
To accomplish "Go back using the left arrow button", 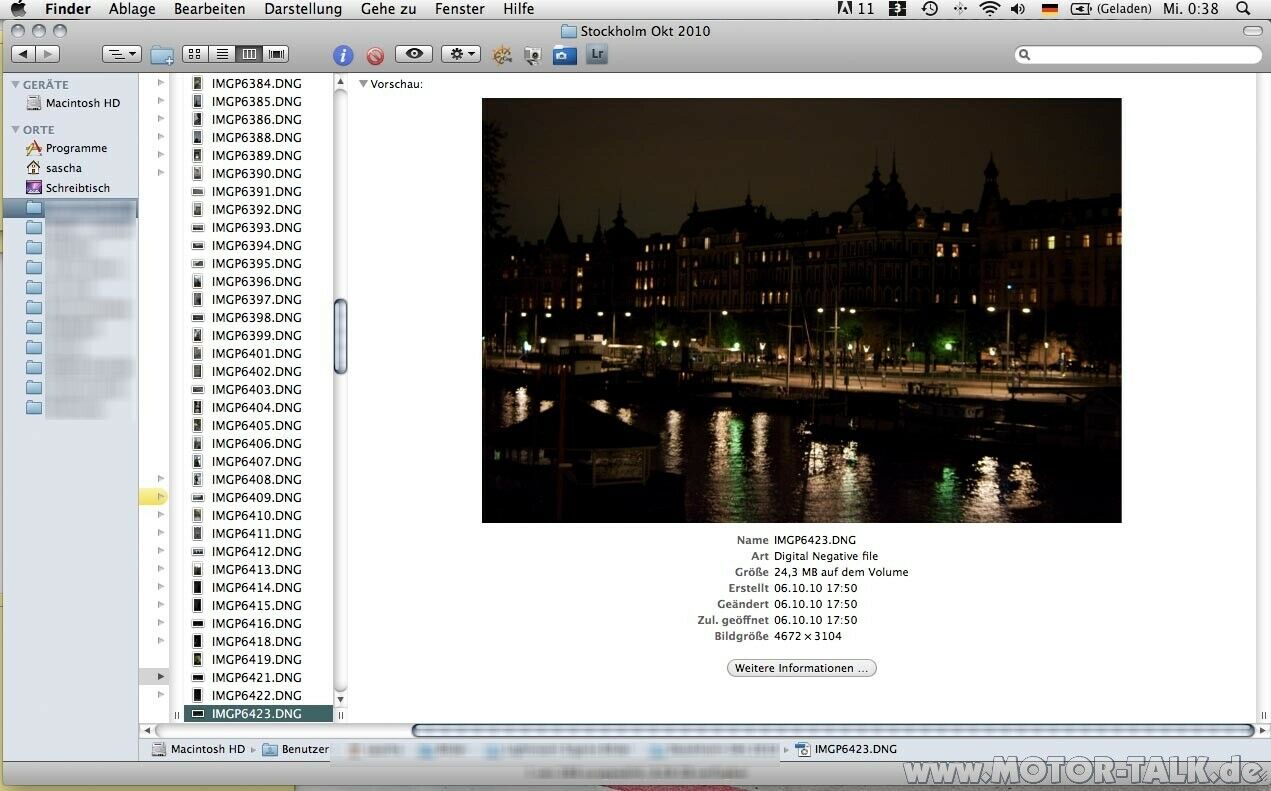I will (x=24, y=54).
